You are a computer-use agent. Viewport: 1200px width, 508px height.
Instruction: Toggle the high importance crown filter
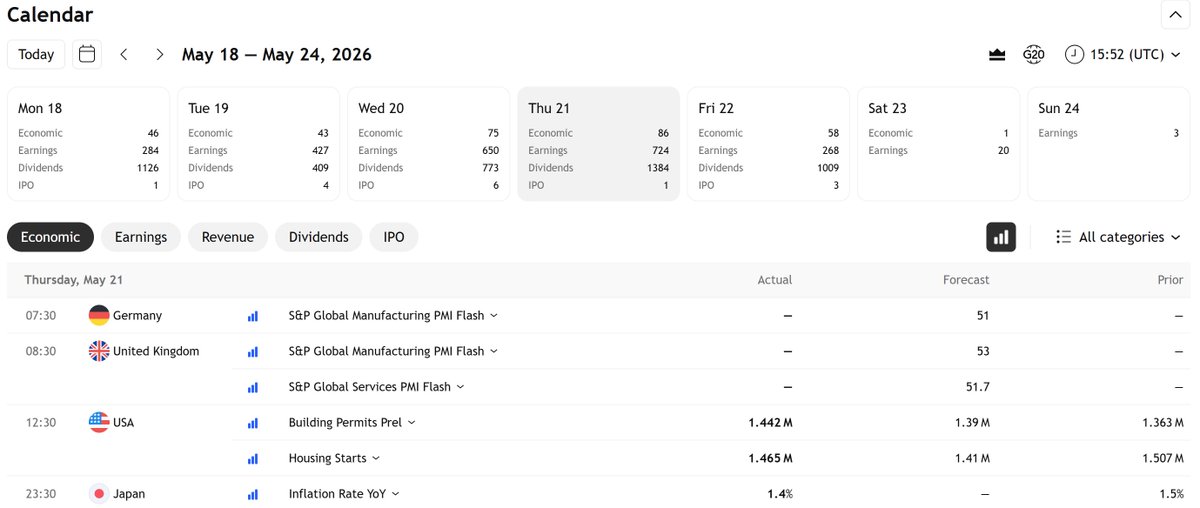click(x=997, y=54)
